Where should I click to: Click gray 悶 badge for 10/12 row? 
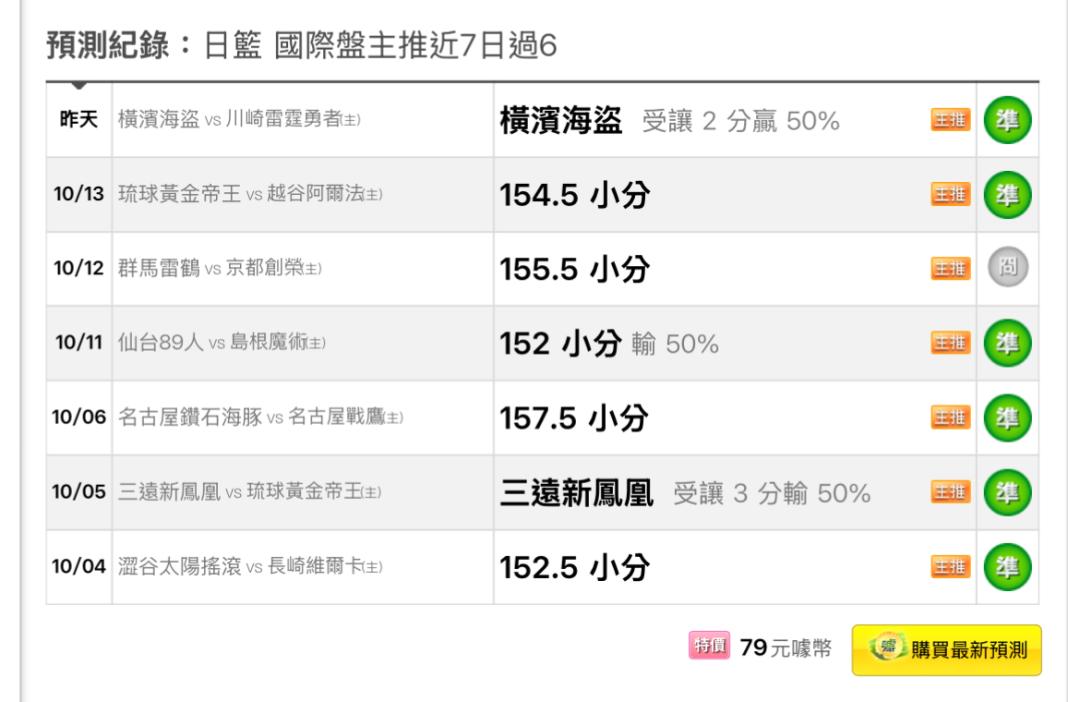click(x=1008, y=267)
